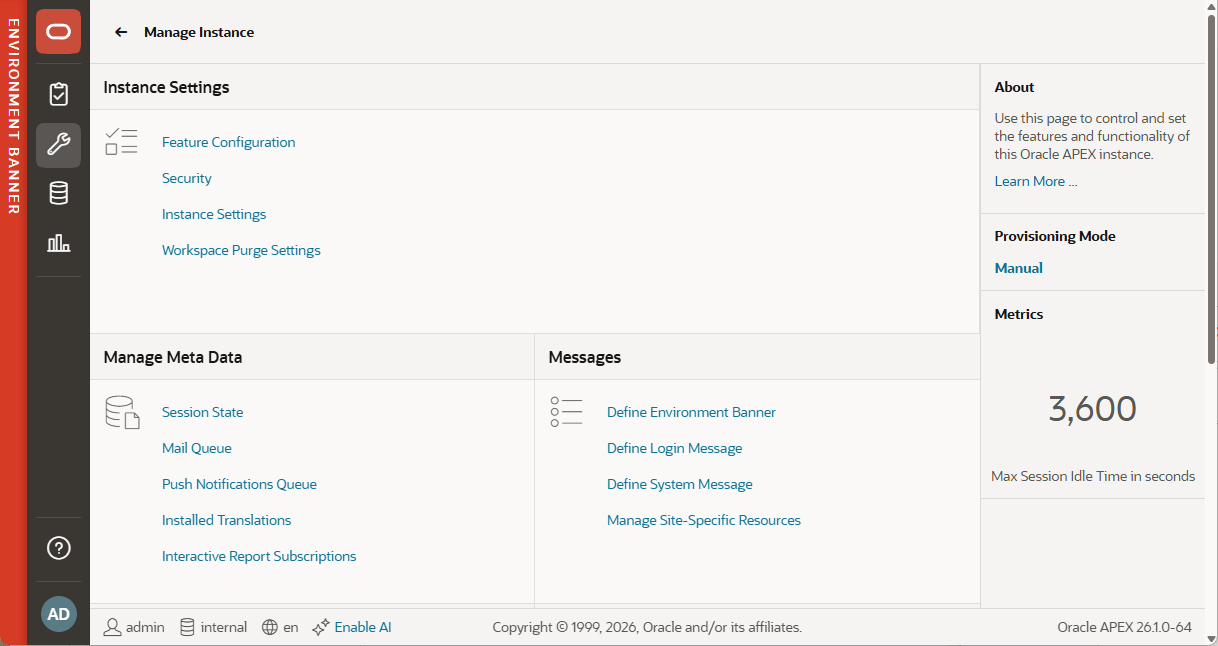Open the Instance Settings link
Image resolution: width=1218 pixels, height=646 pixels.
(214, 214)
